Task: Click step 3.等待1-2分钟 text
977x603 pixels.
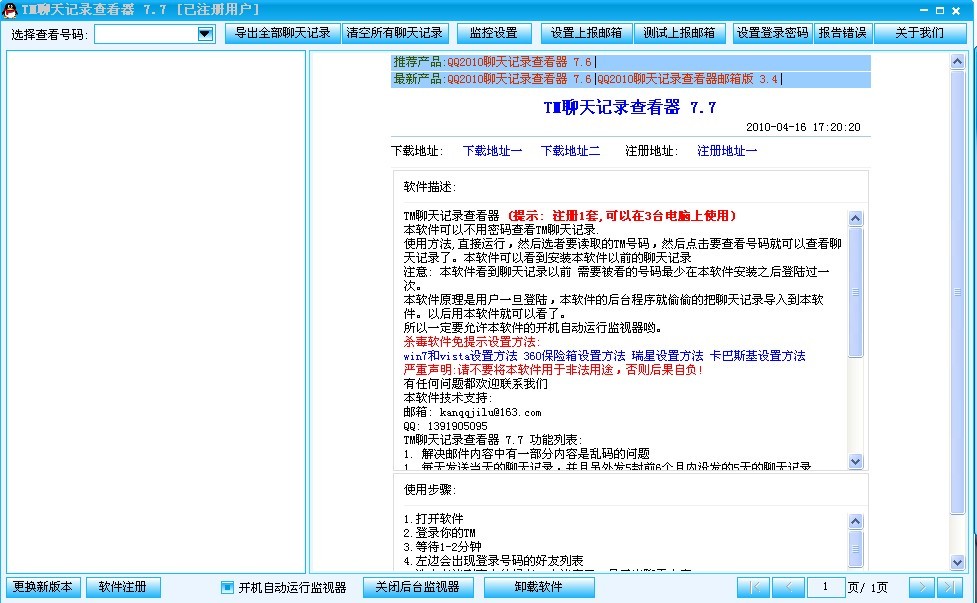Action: [442, 547]
